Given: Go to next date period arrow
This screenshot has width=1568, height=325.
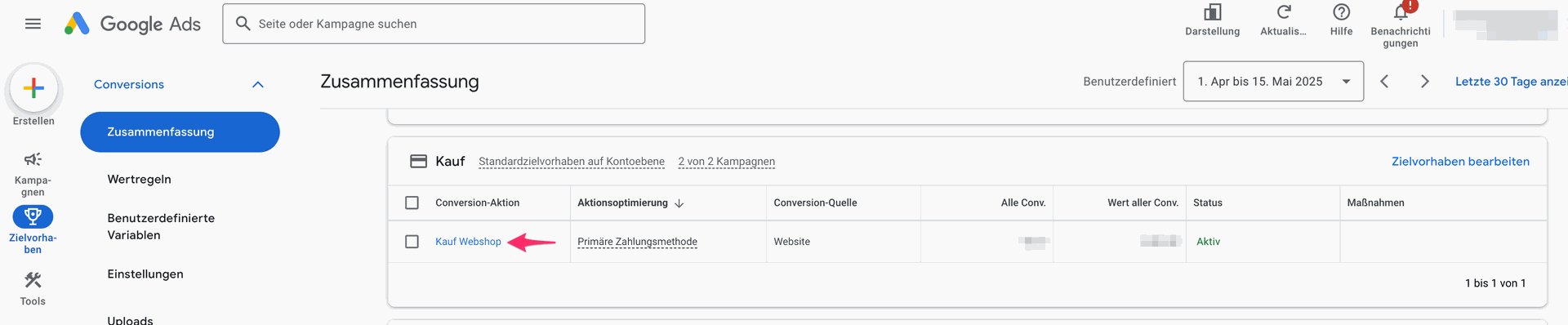Looking at the screenshot, I should (1425, 82).
